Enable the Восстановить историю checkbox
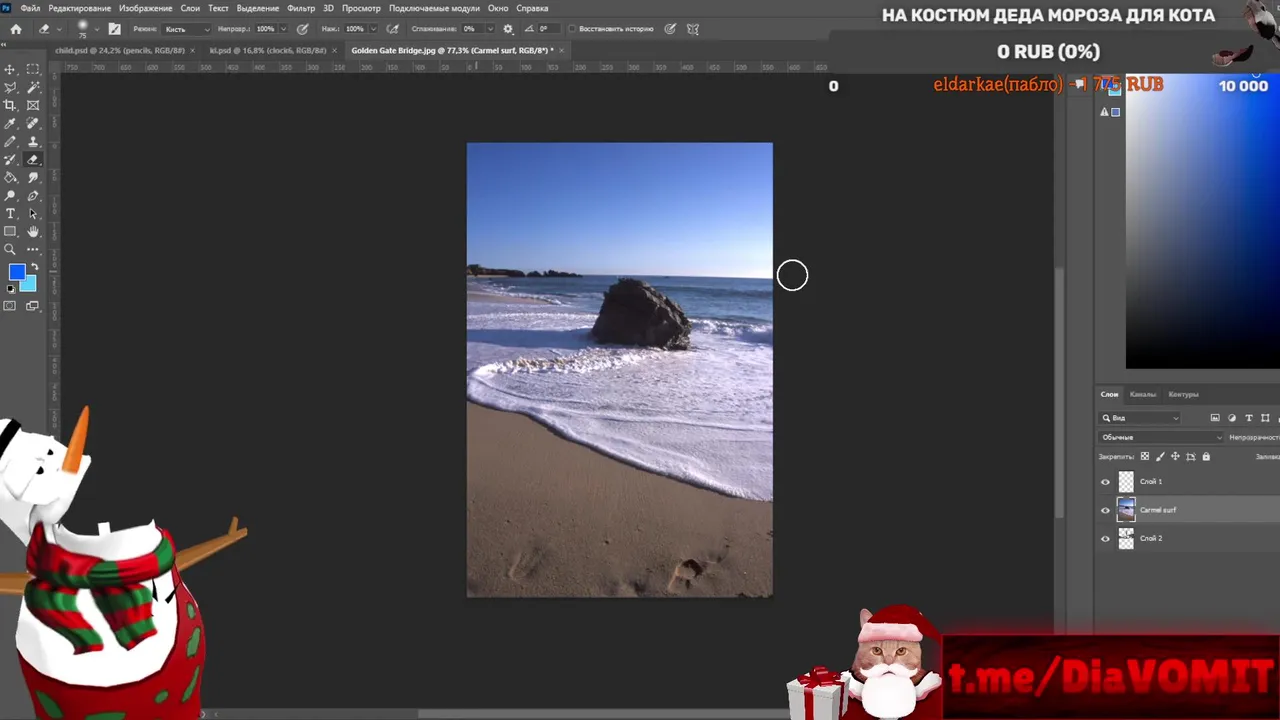The width and height of the screenshot is (1280, 720). (573, 29)
